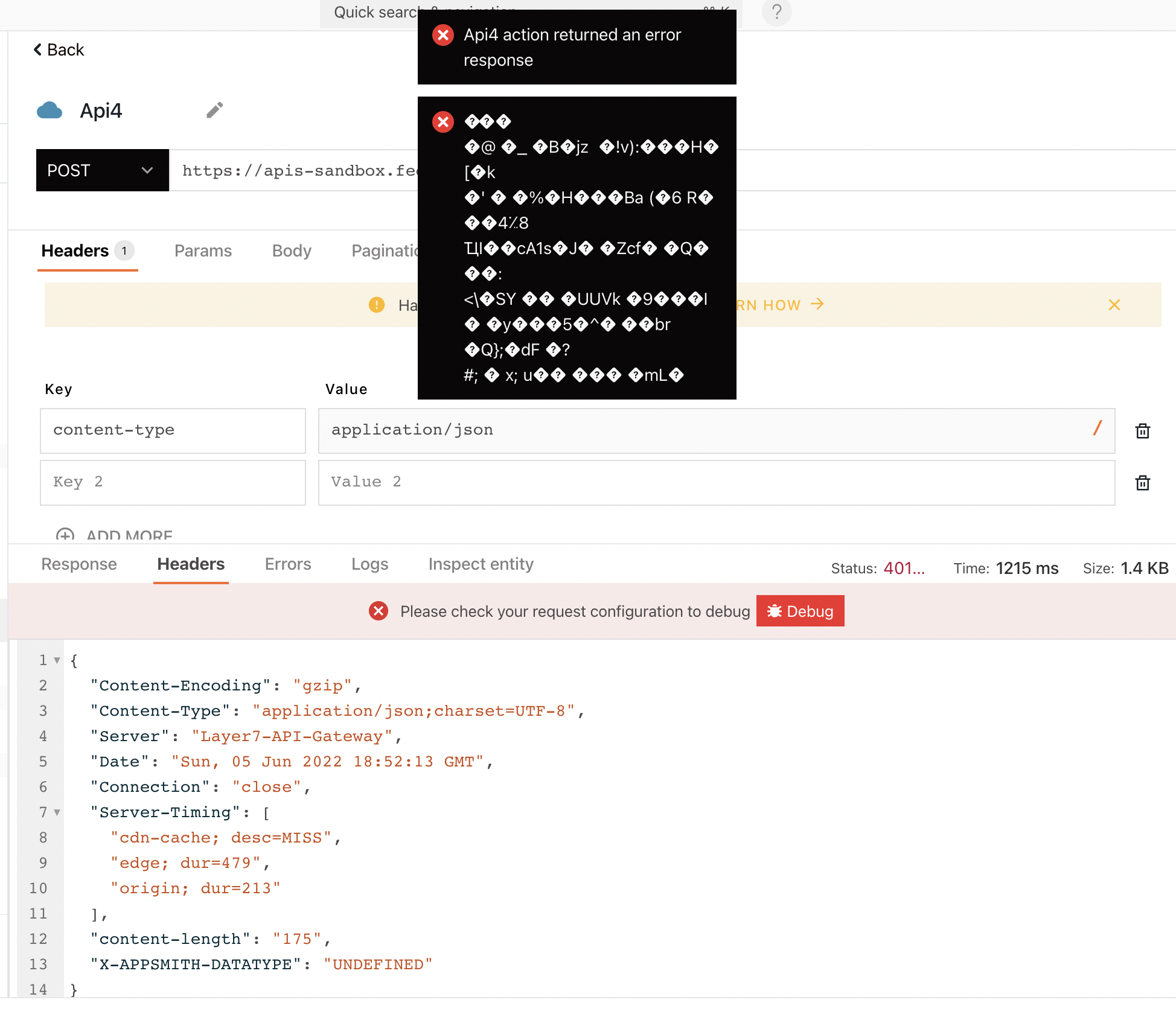Select the Errors tab in response pane
This screenshot has height=1026, width=1176.
coord(288,564)
